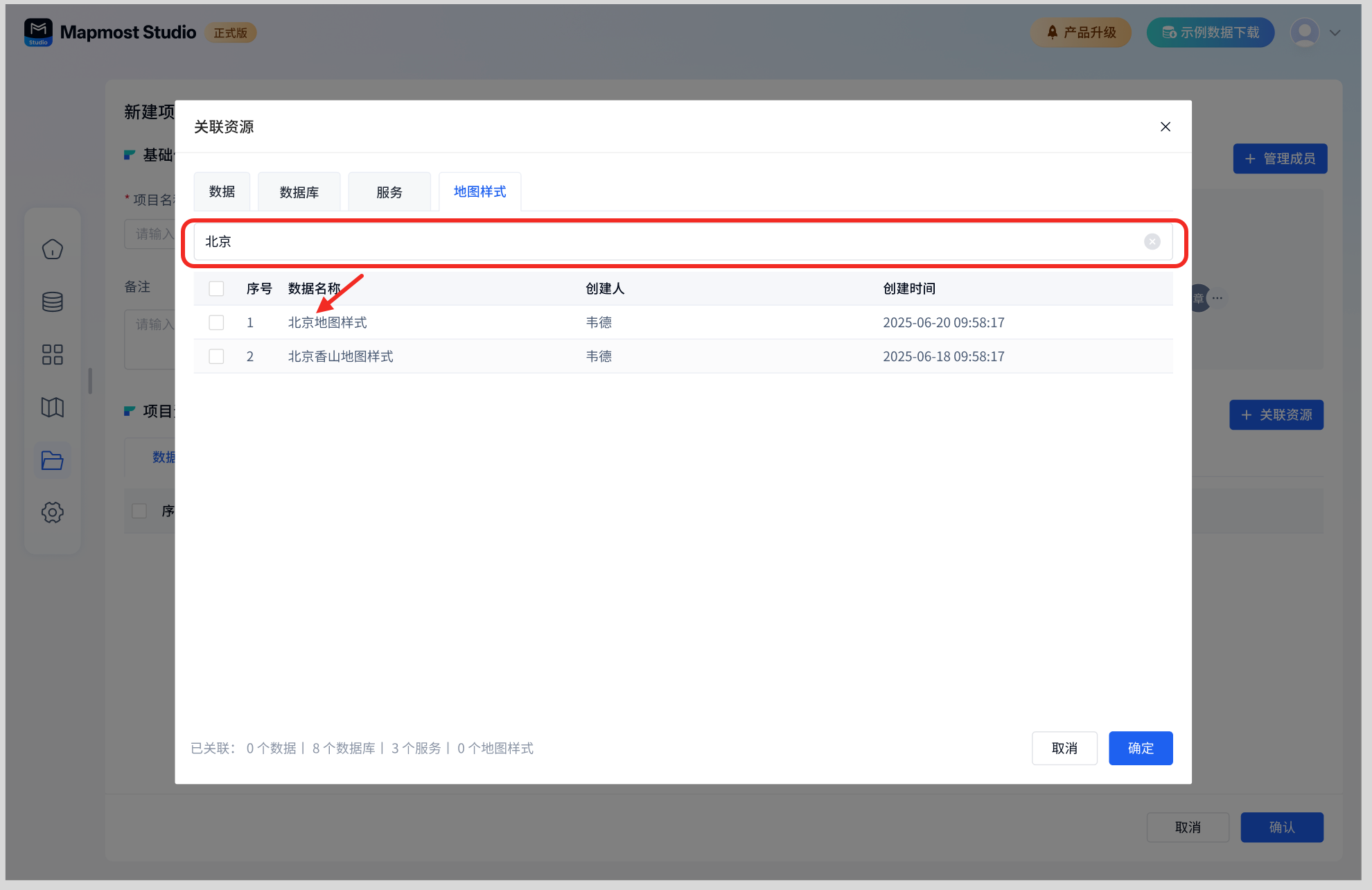1372x890 pixels.
Task: Click 取消 in the dialog
Action: tap(1064, 748)
